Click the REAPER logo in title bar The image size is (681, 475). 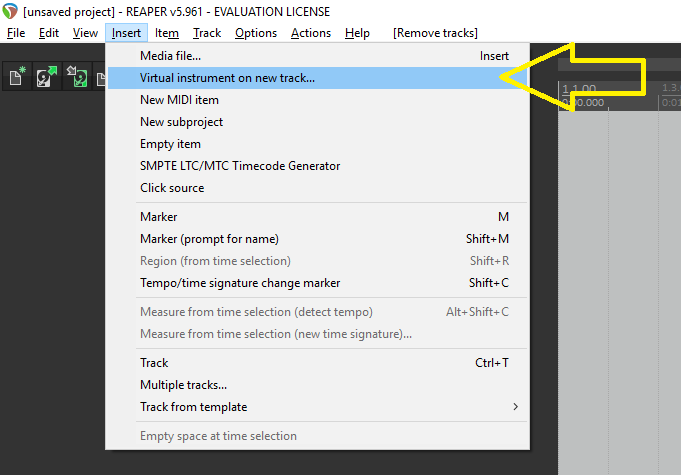click(10, 11)
